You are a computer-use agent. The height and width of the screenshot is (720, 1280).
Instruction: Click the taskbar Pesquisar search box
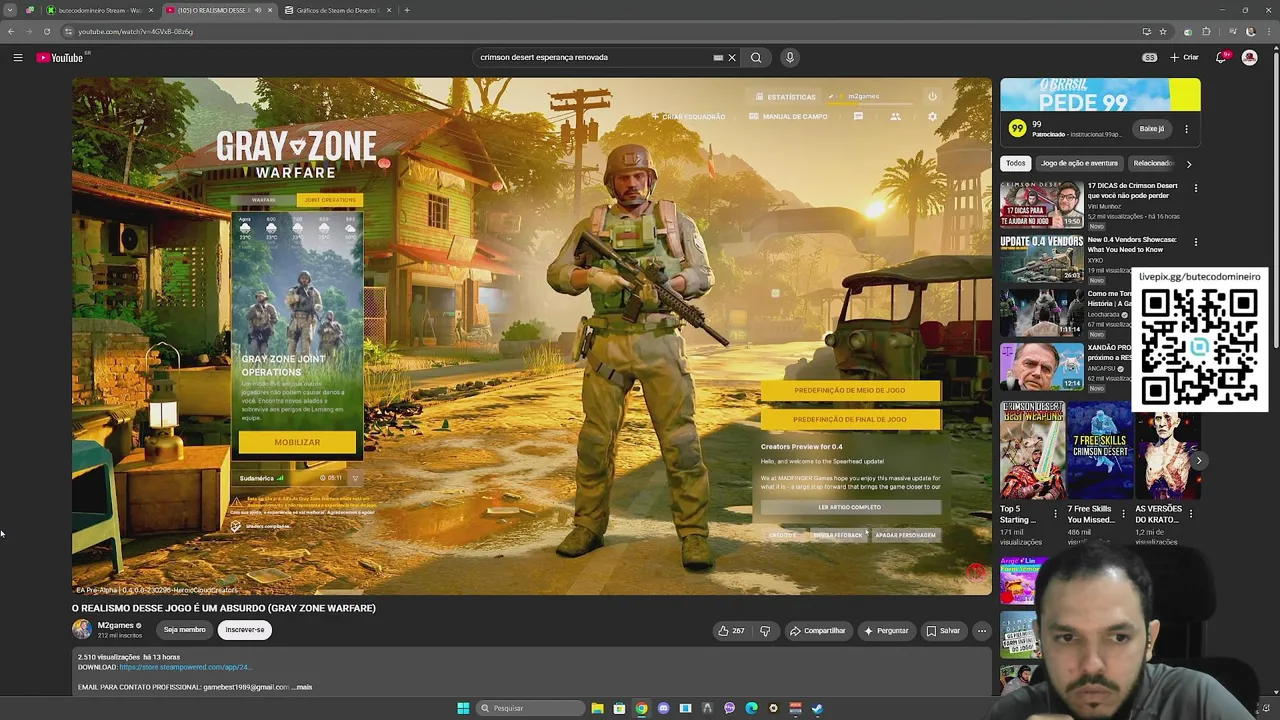click(528, 708)
